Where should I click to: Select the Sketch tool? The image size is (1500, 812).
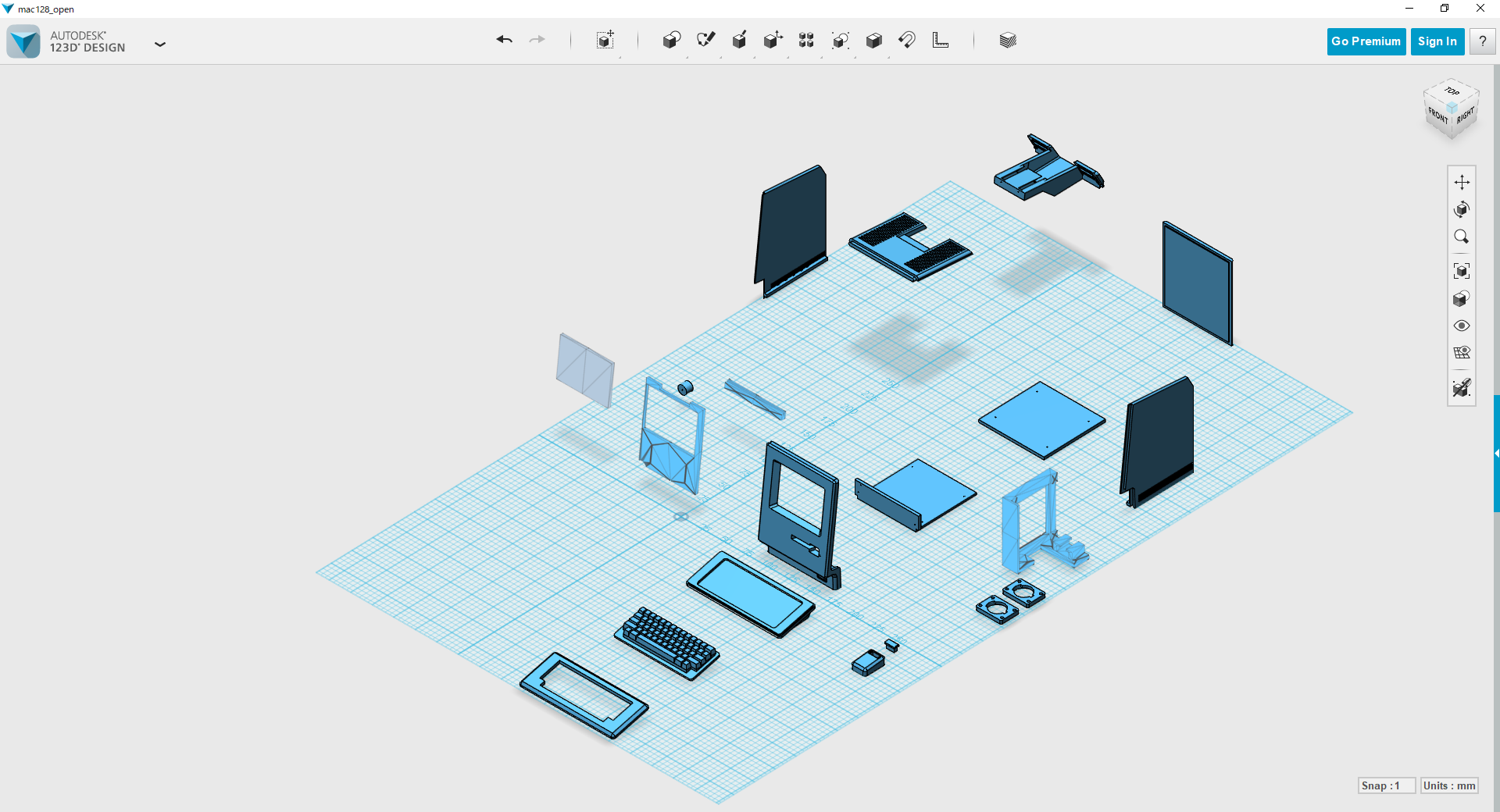click(706, 41)
